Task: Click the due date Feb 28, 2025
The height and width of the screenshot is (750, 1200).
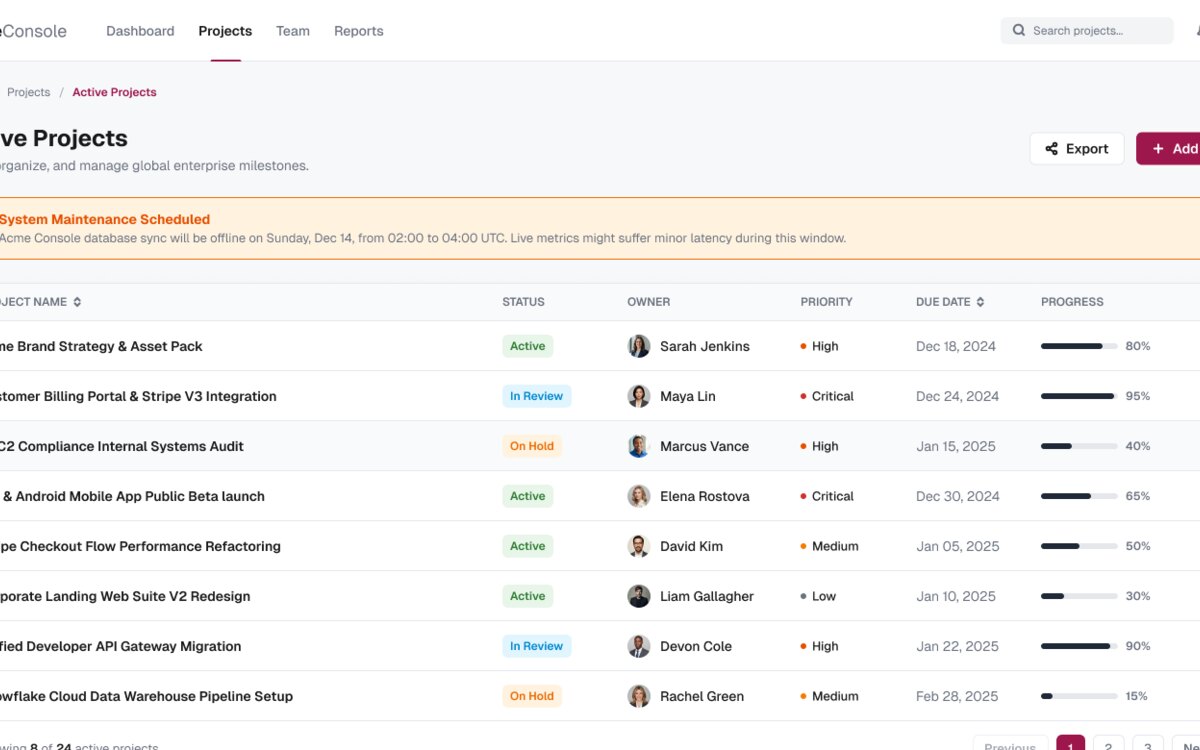Action: 957,696
